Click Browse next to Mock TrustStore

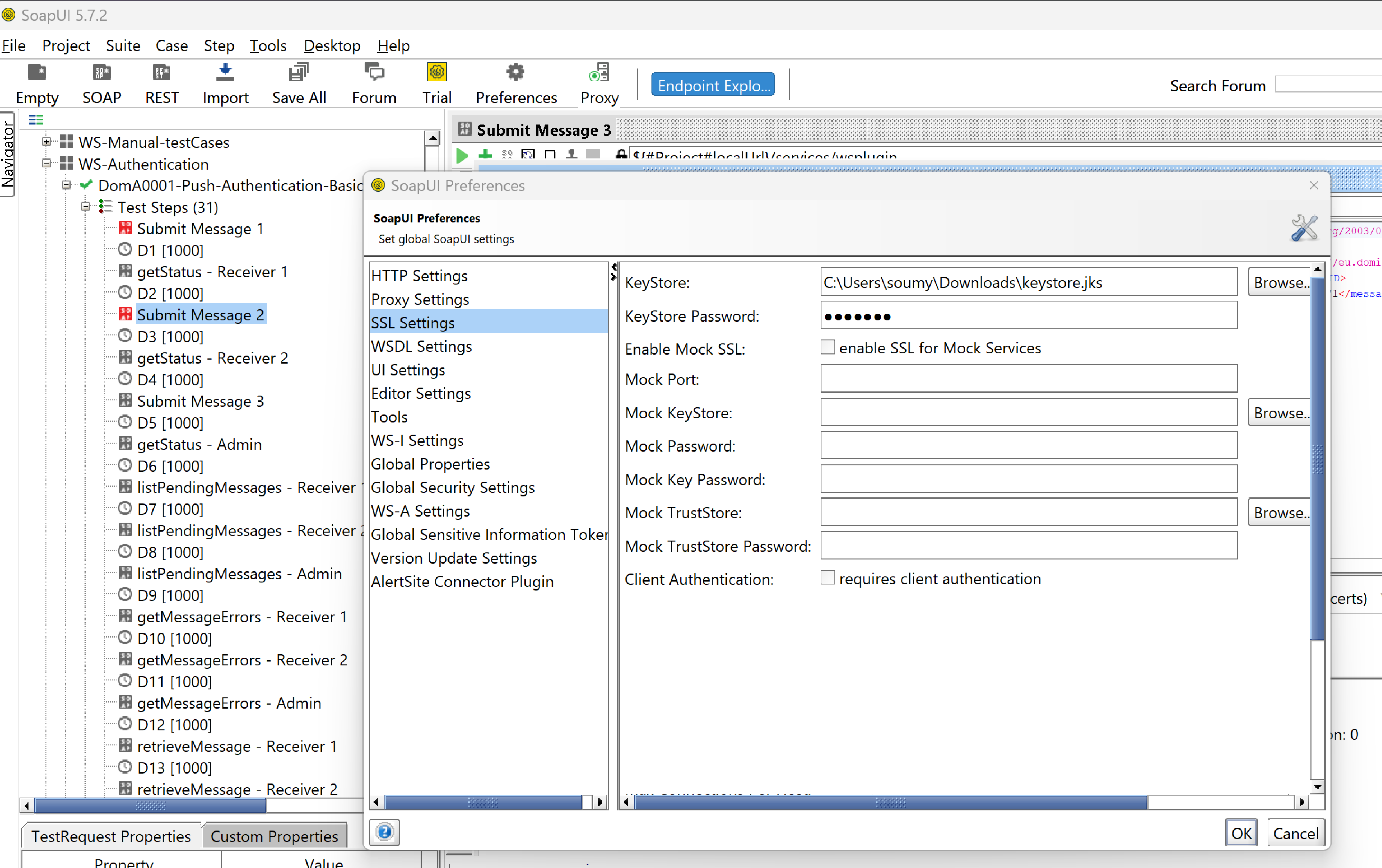(1279, 512)
